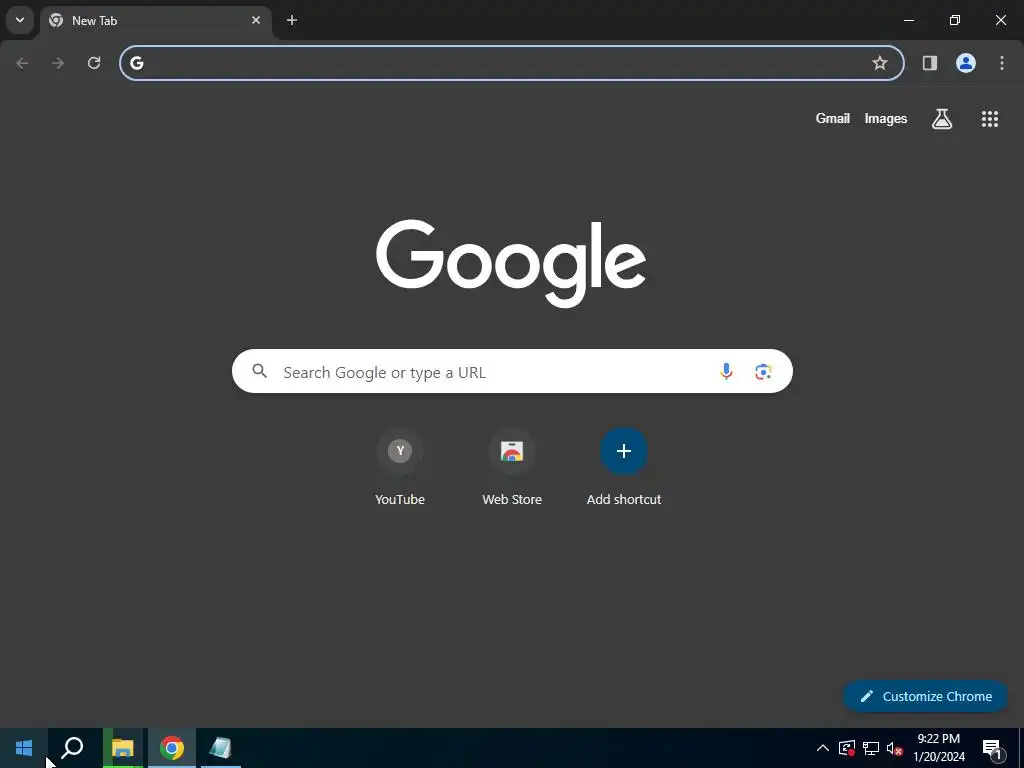Open Windows Start menu
This screenshot has height=768, width=1024.
coord(24,748)
